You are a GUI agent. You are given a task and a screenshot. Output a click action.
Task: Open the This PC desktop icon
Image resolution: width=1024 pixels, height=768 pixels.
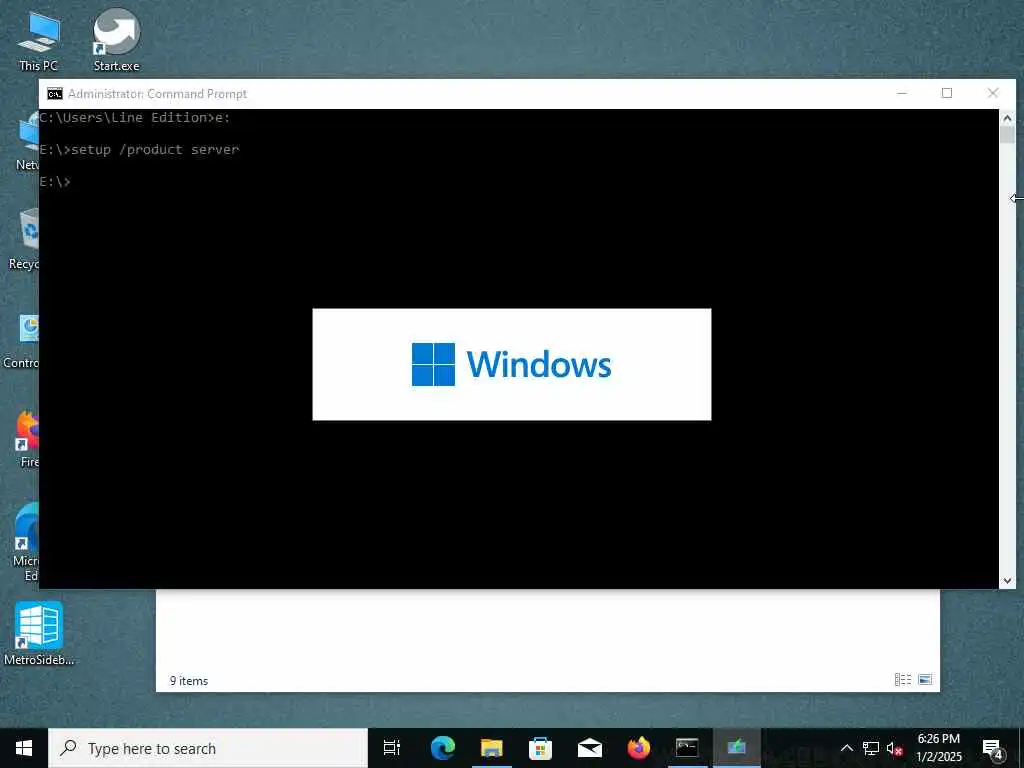(x=39, y=40)
